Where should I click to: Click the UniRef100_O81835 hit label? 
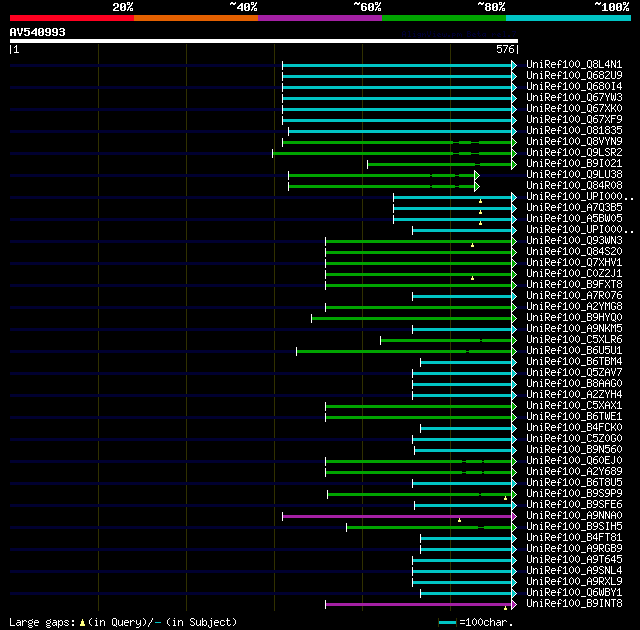tap(574, 131)
